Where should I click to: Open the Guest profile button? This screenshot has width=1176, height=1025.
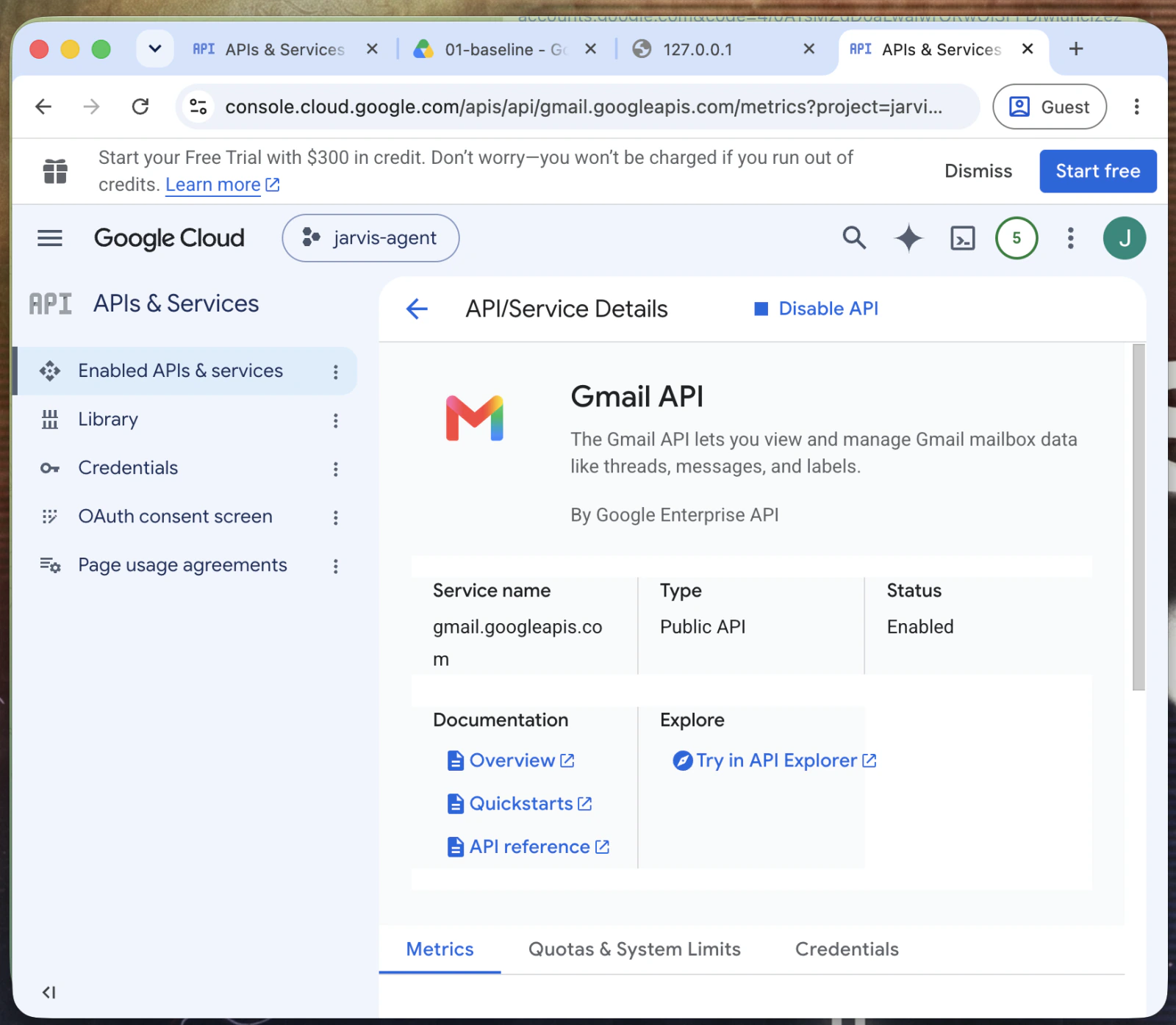tap(1050, 107)
